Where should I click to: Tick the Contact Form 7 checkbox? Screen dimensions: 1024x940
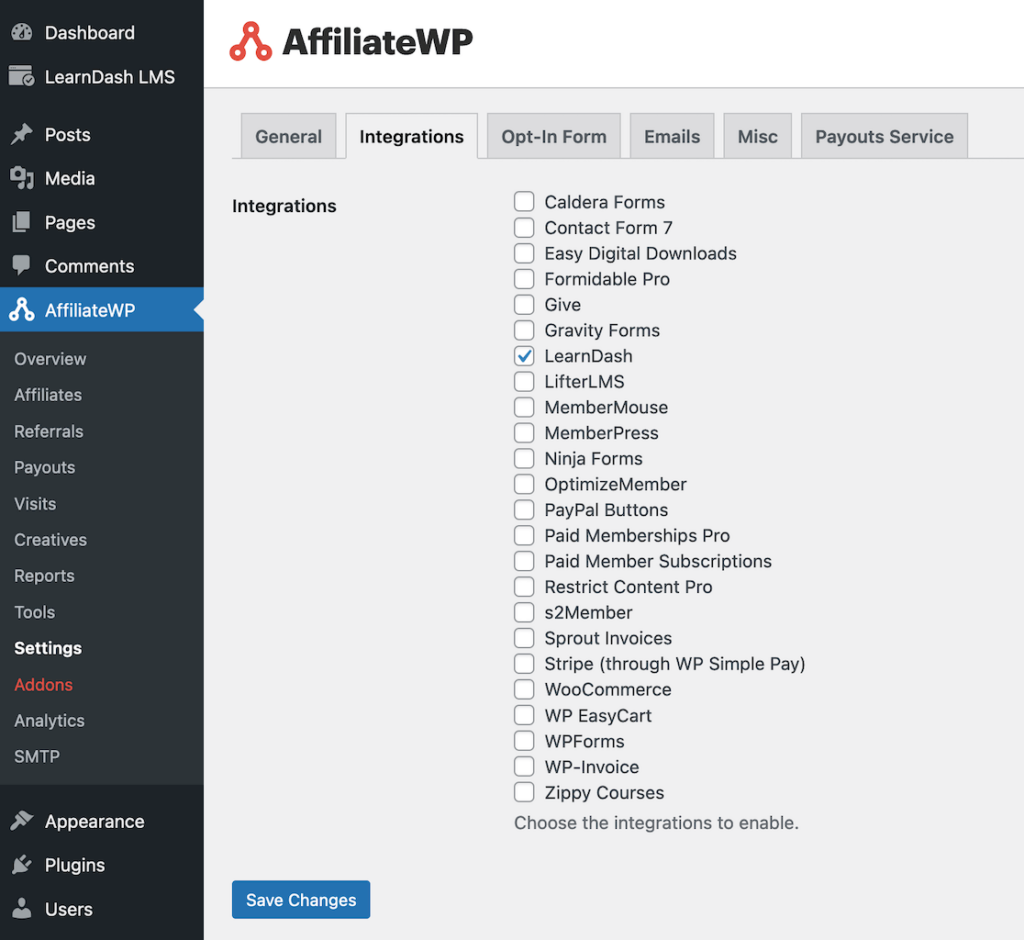point(524,227)
